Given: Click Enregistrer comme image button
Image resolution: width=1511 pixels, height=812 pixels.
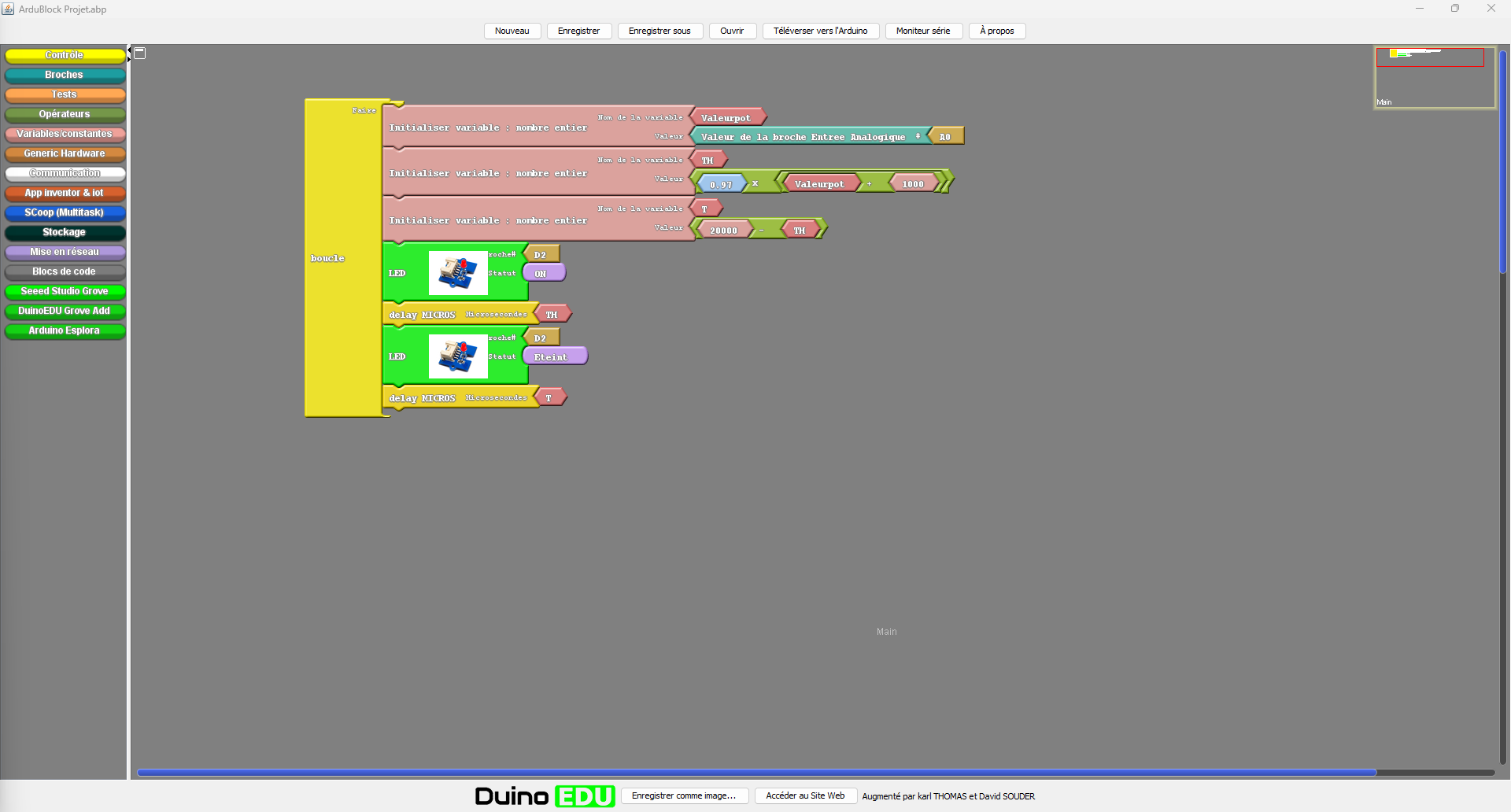Looking at the screenshot, I should [684, 795].
